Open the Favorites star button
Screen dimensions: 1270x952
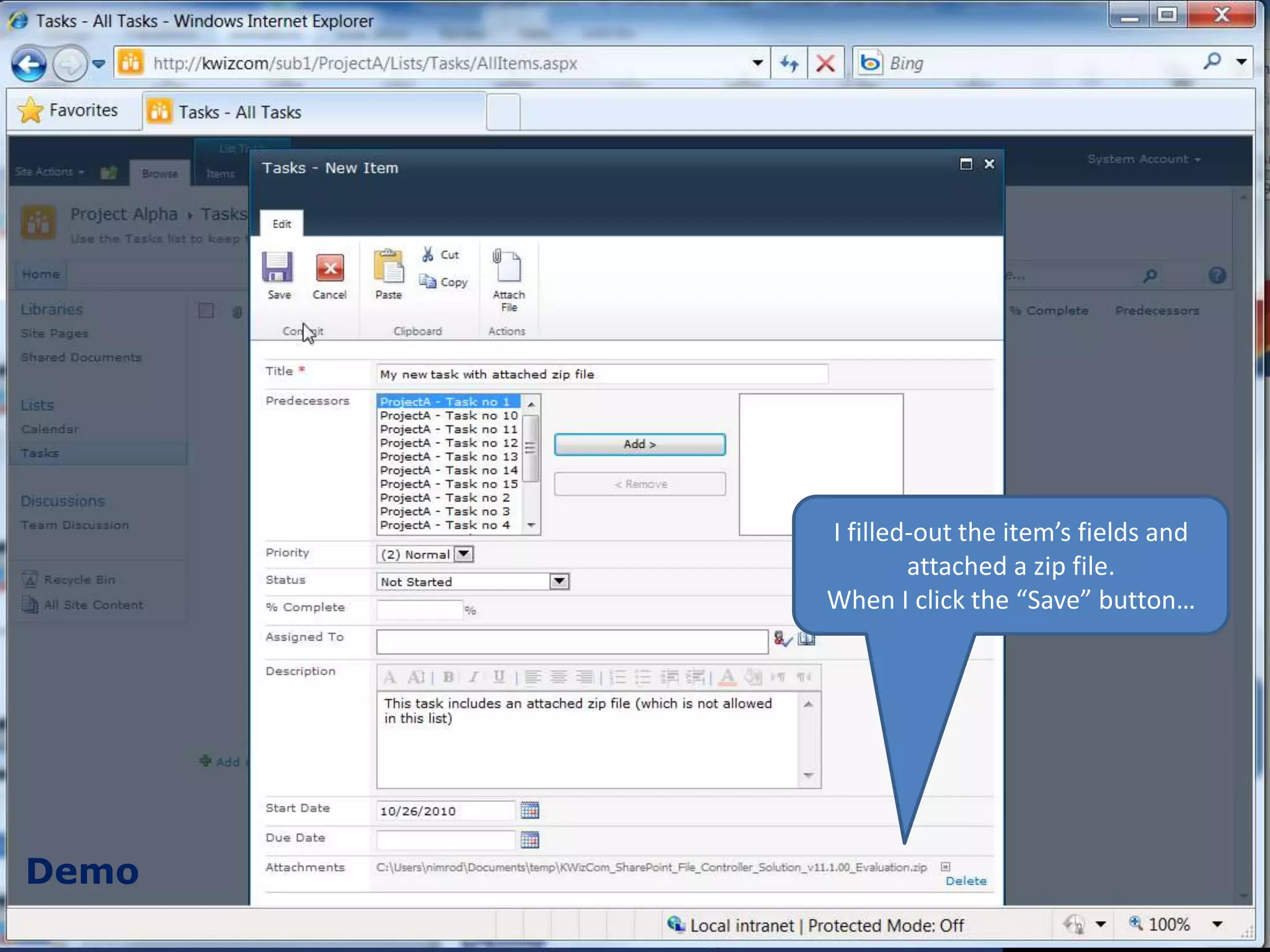[x=69, y=110]
